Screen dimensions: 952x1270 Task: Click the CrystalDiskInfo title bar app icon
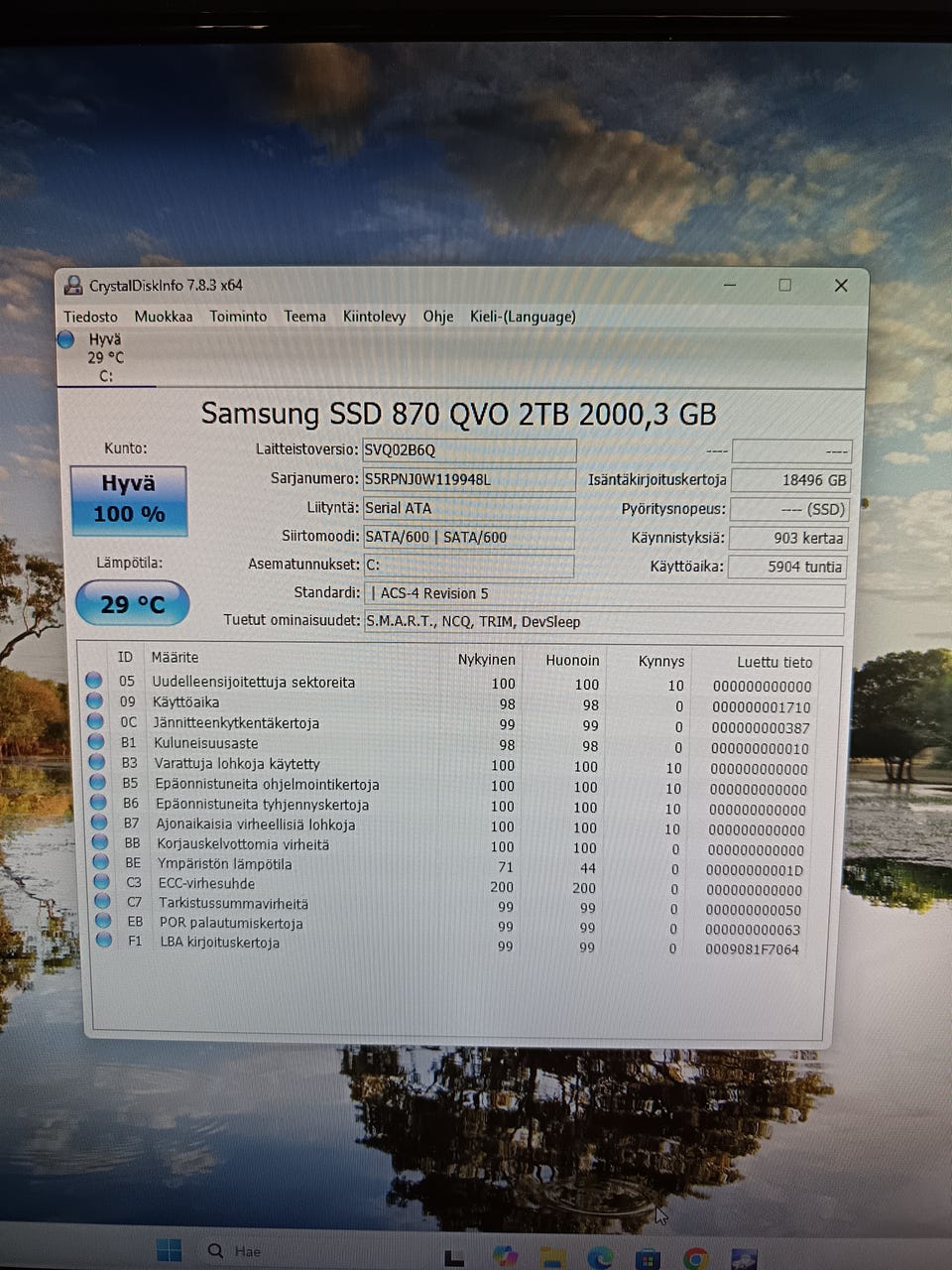point(73,286)
